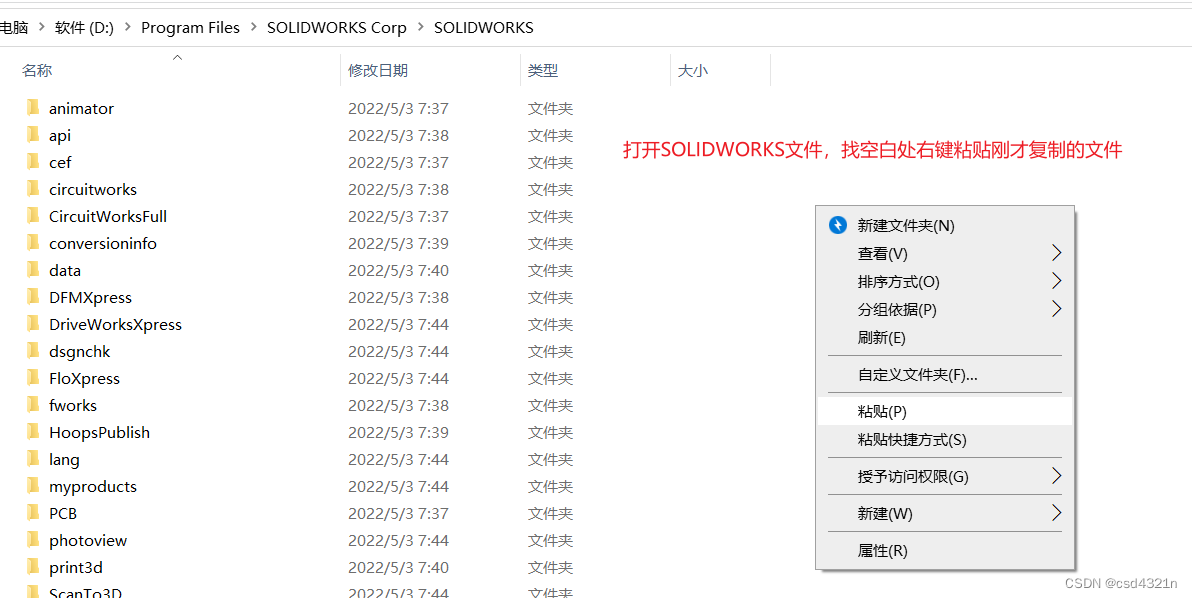Viewport: 1192px width, 598px height.
Task: Choose 自定义文件夹(F)... from context menu
Action: coord(944,374)
